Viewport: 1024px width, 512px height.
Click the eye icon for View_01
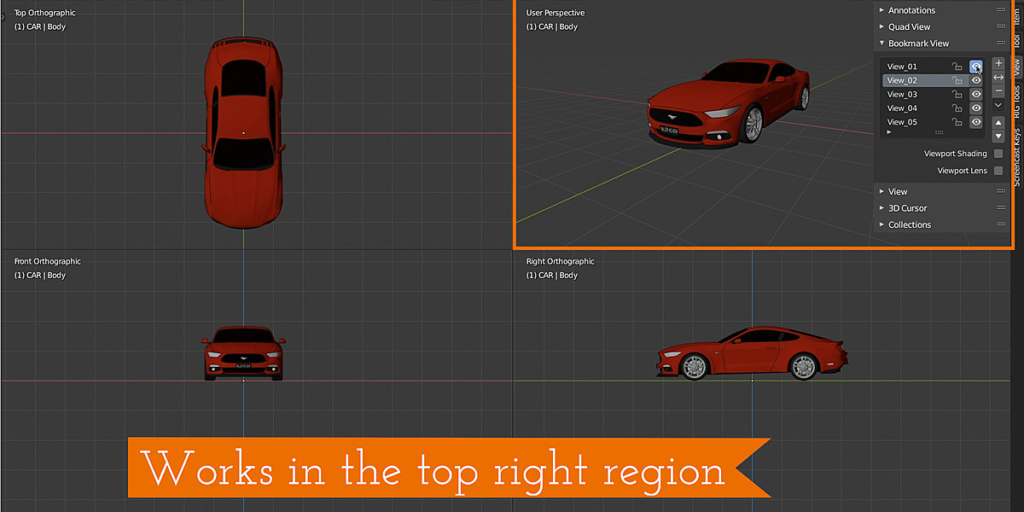point(976,67)
